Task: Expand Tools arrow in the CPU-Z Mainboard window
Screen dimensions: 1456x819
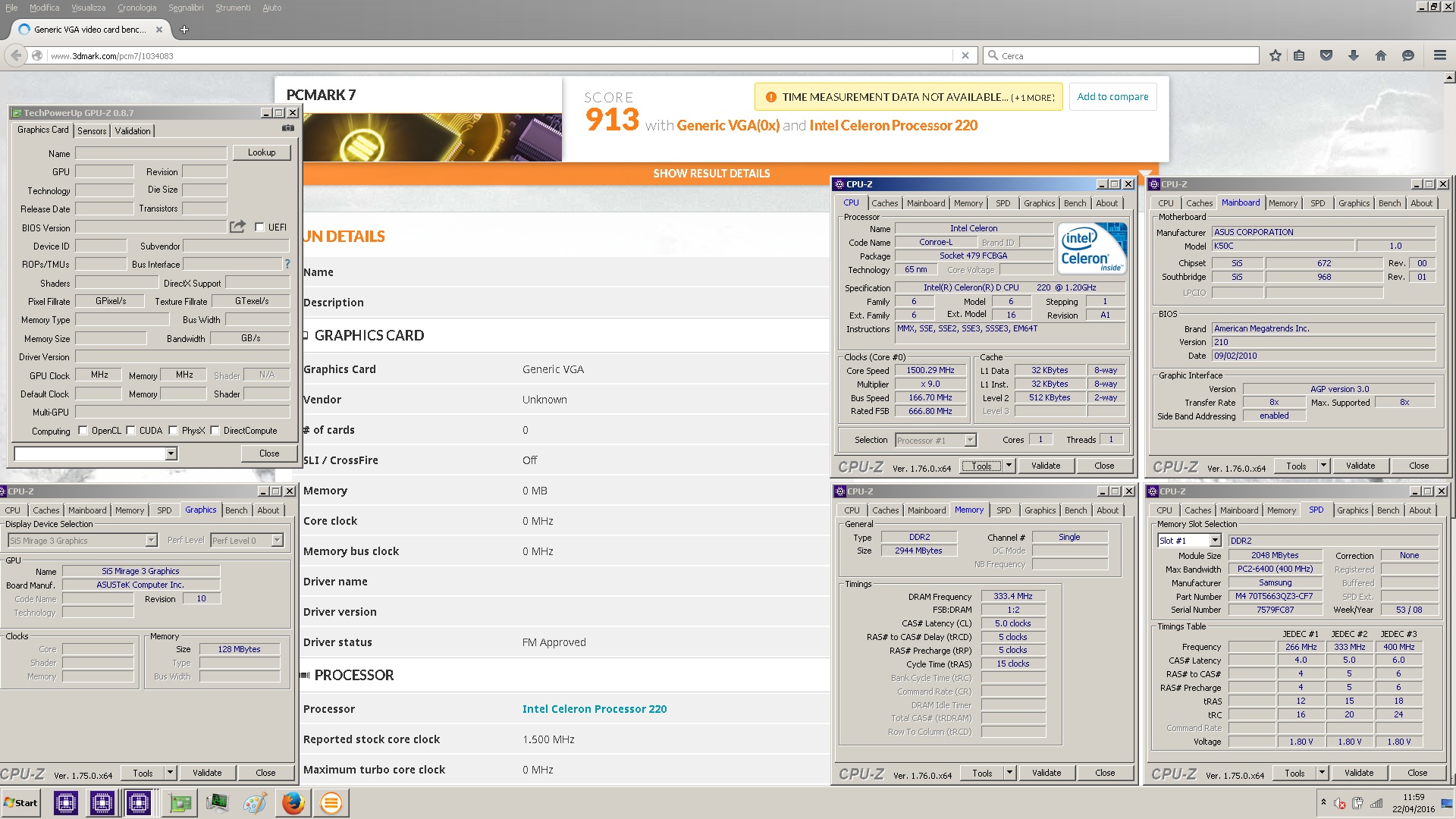Action: pyautogui.click(x=1323, y=466)
